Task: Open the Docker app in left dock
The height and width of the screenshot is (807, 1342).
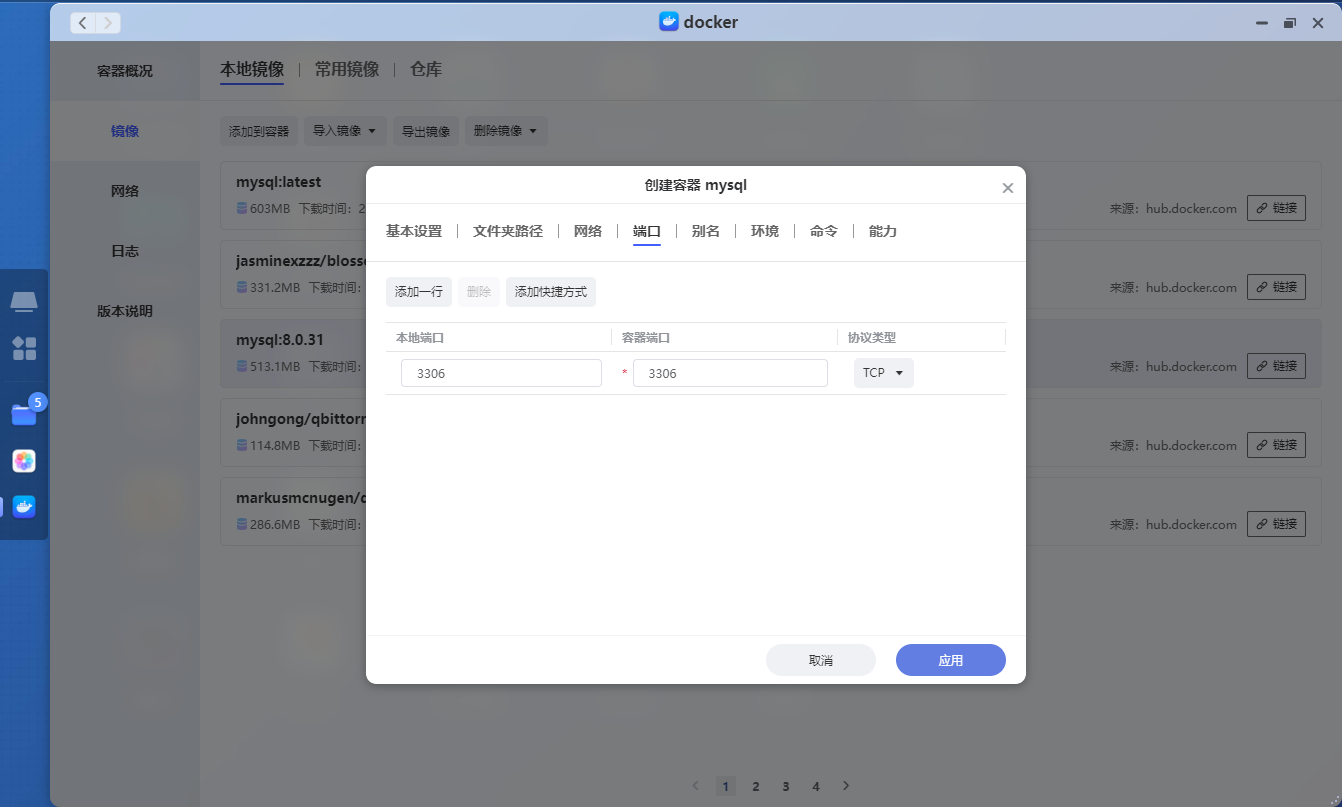Action: (24, 507)
